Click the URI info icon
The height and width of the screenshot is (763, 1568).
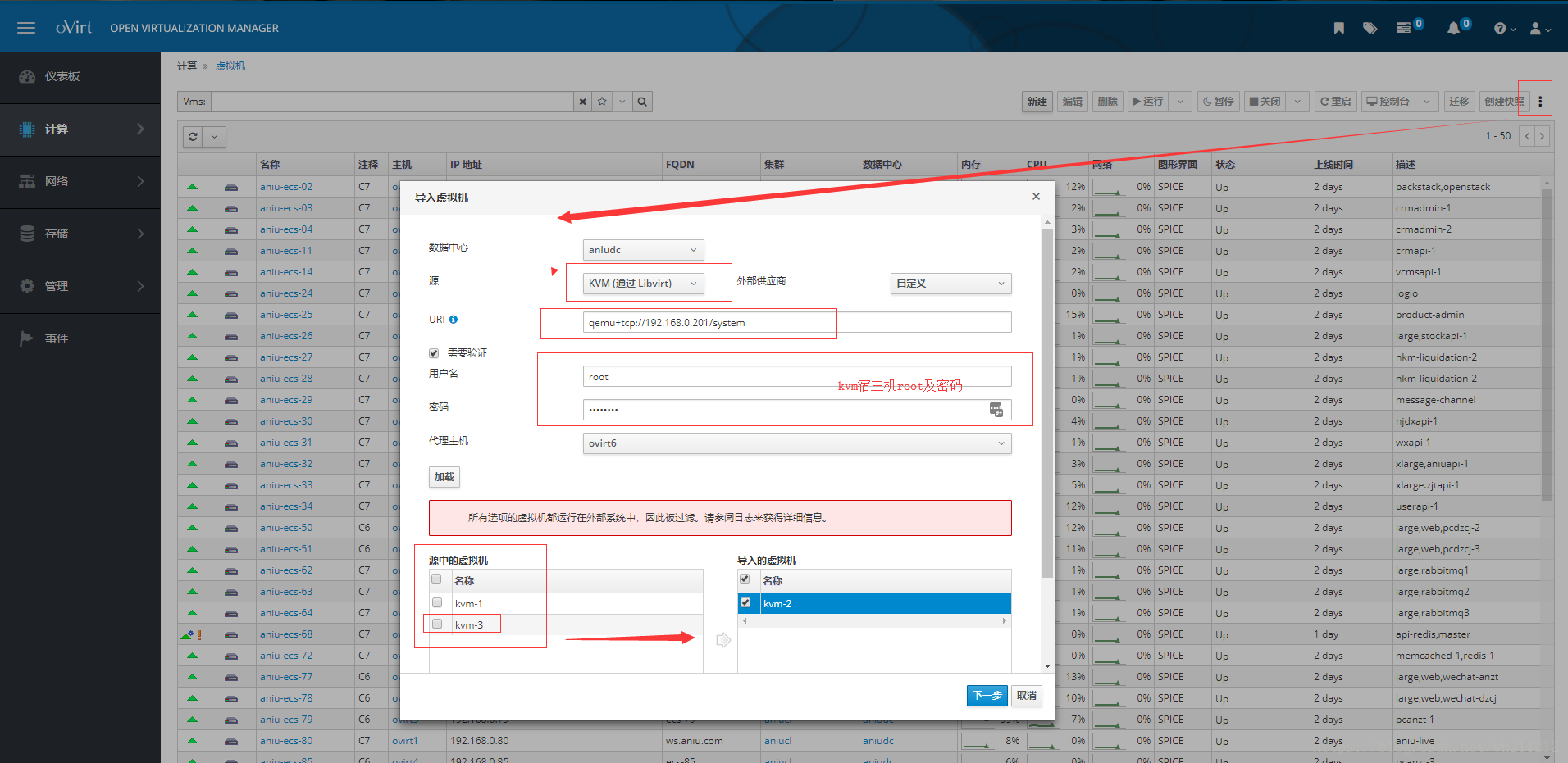[x=454, y=320]
